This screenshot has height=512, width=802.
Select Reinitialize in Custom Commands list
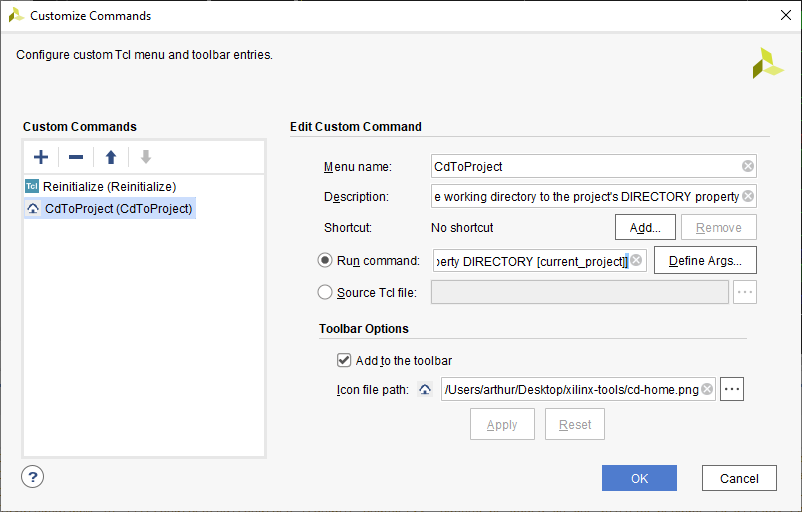click(109, 186)
